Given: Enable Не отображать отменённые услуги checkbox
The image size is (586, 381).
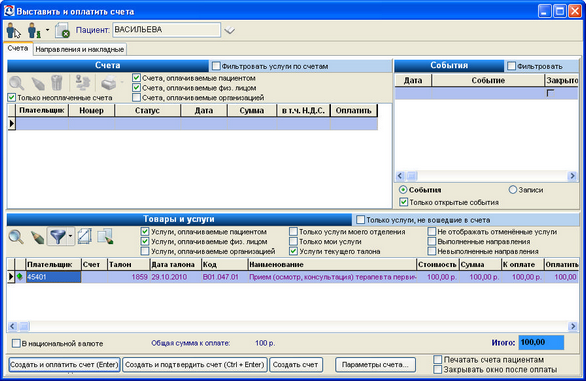Looking at the screenshot, I should [432, 232].
